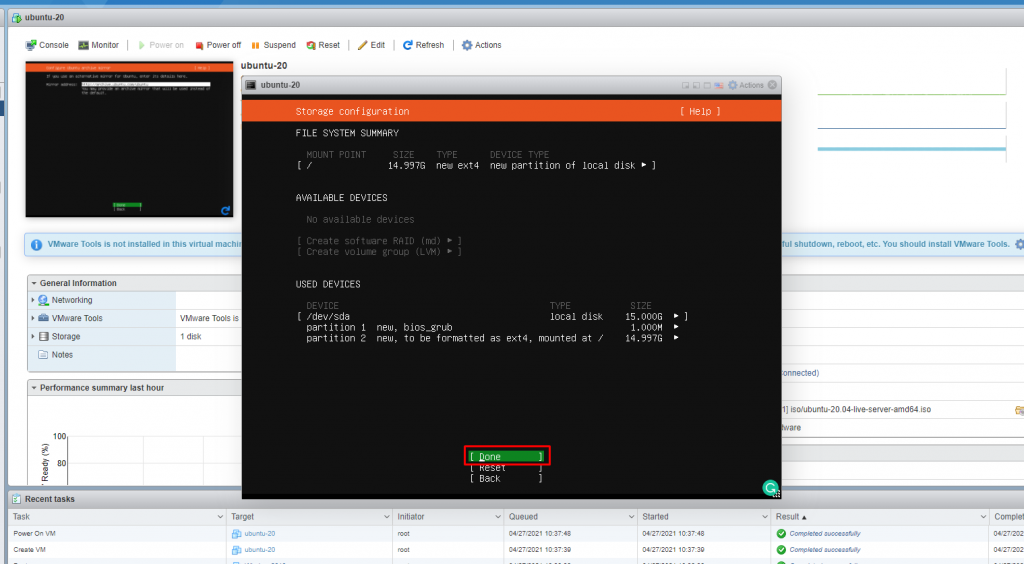The image size is (1024, 564).
Task: Click the ubuntu-20 link for Power On VM task
Action: pyautogui.click(x=259, y=533)
